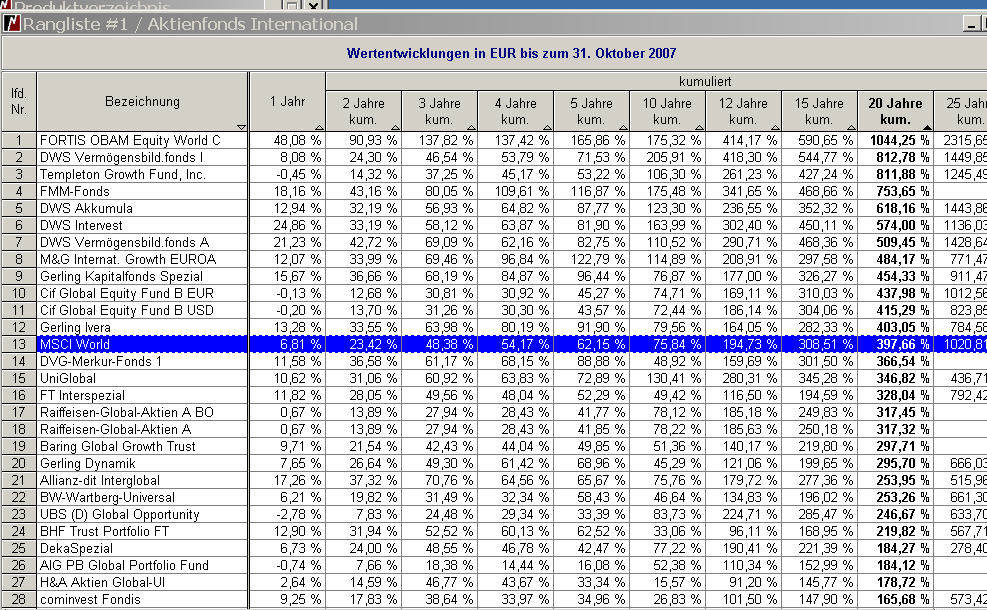Image resolution: width=987 pixels, height=610 pixels.
Task: Click the 397,66 % MSCI World 20-year value
Action: [x=902, y=344]
